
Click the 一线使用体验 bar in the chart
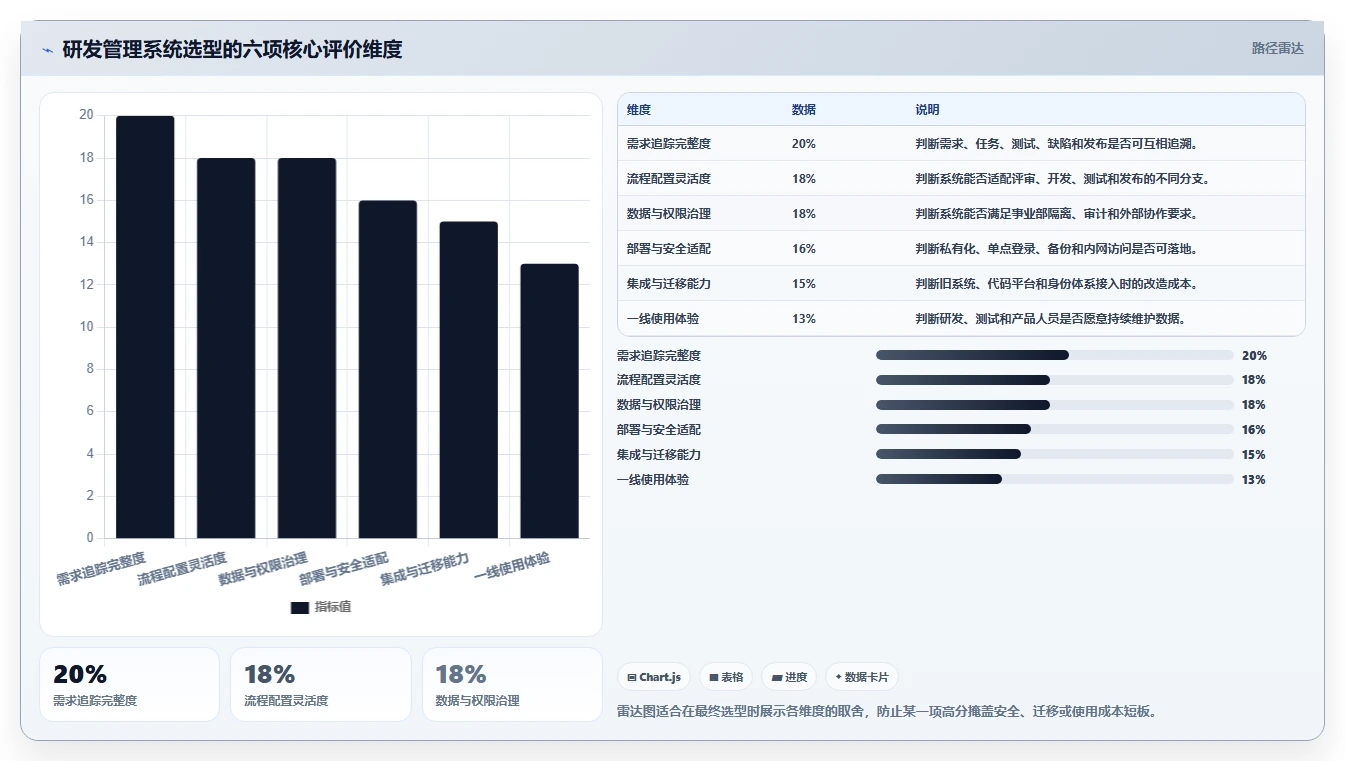[550, 401]
